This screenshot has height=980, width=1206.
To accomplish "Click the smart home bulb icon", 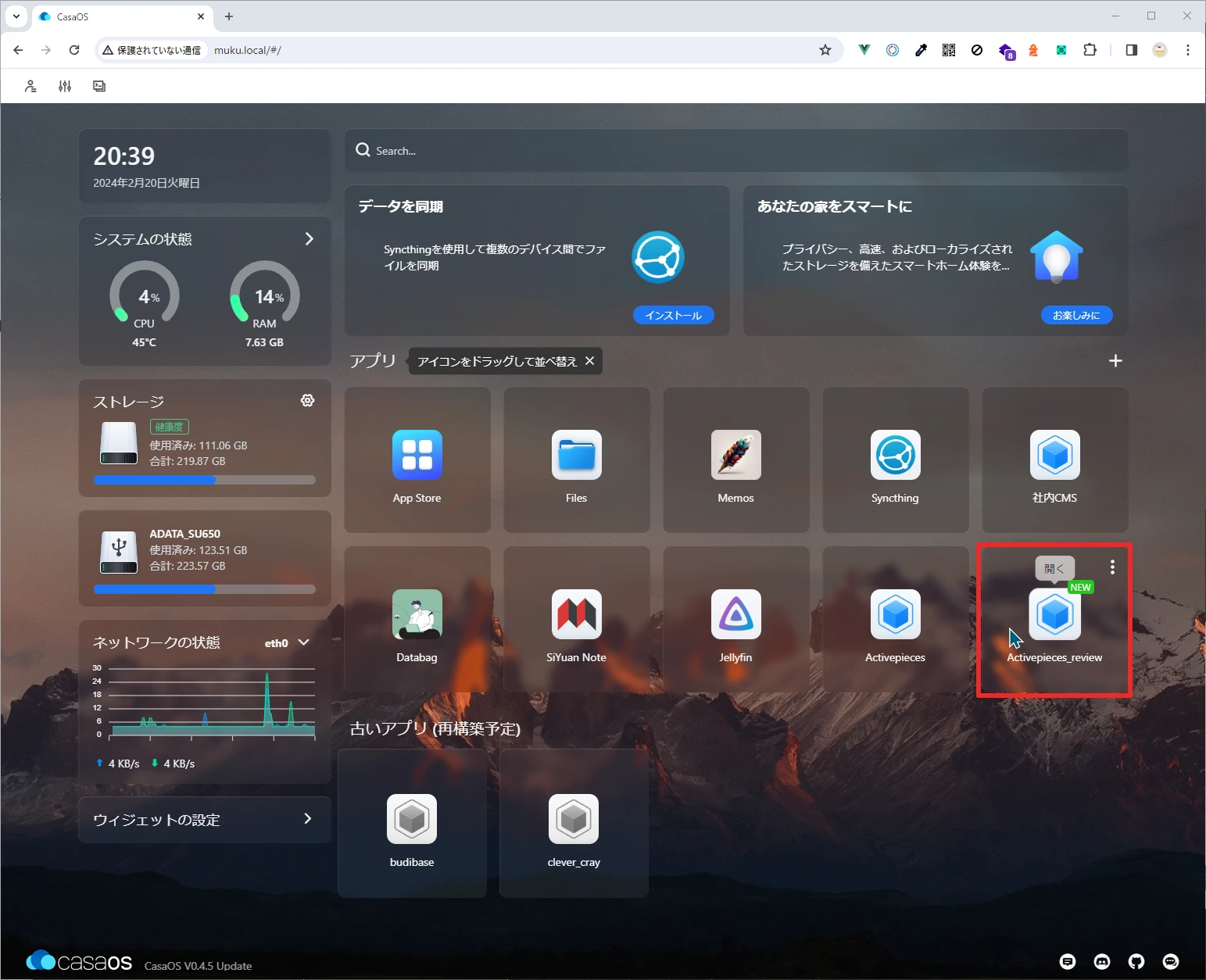I will pos(1057,257).
